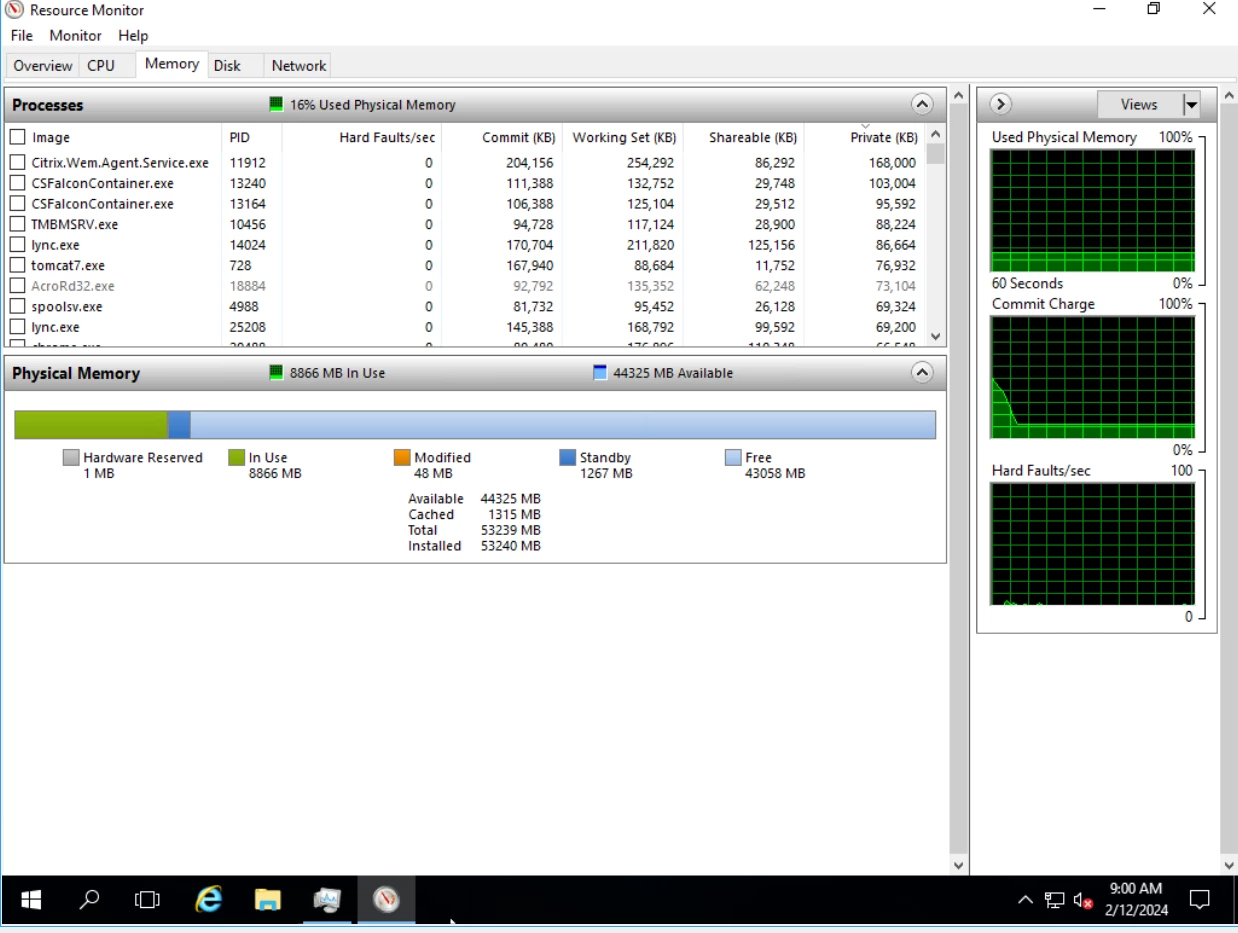Image resolution: width=1238 pixels, height=933 pixels.
Task: Click the network tray icon
Action: coord(1054,900)
